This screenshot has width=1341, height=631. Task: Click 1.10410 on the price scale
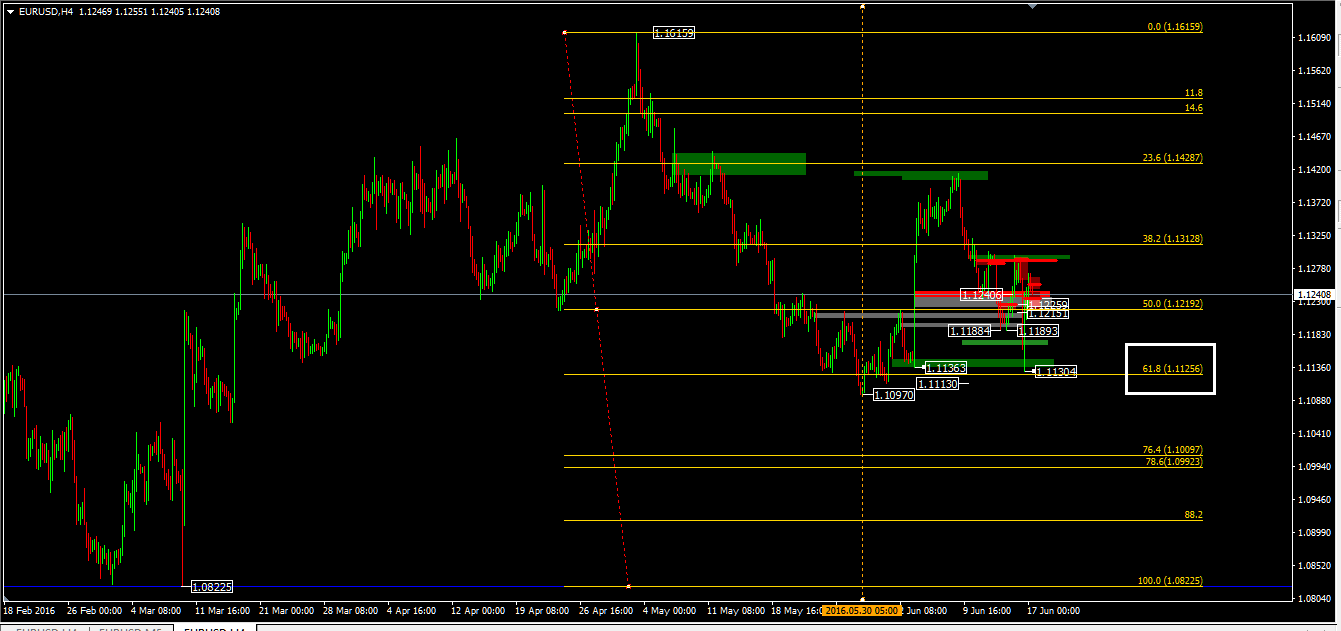click(x=1313, y=434)
